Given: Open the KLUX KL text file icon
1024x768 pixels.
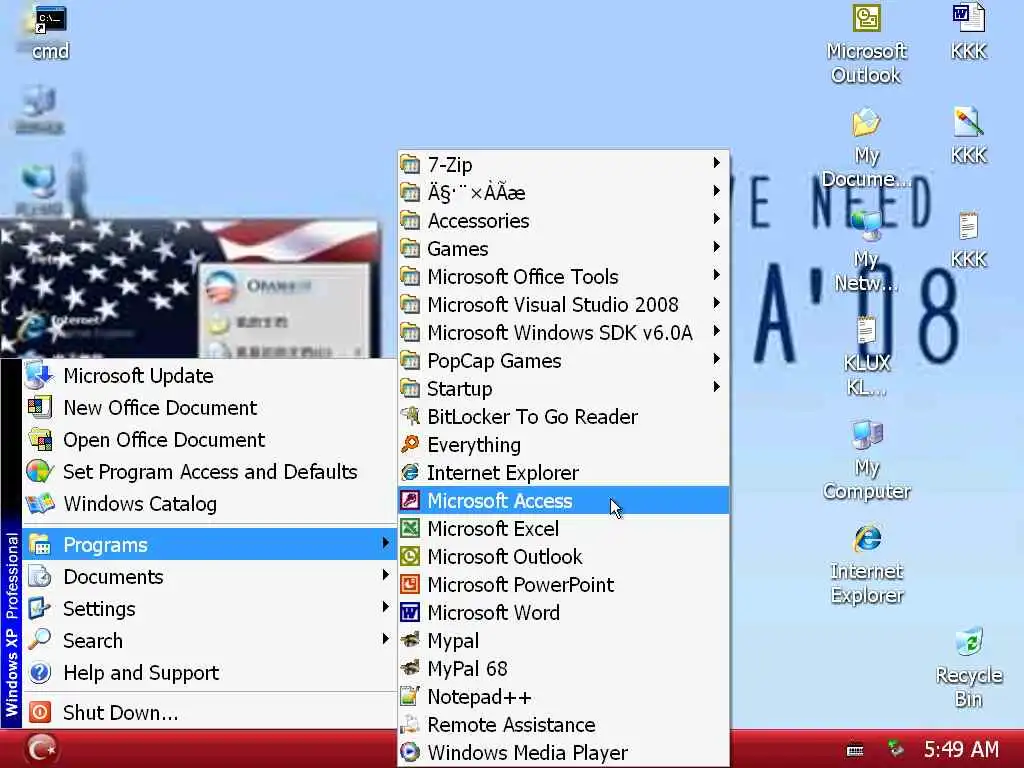Looking at the screenshot, I should point(867,330).
